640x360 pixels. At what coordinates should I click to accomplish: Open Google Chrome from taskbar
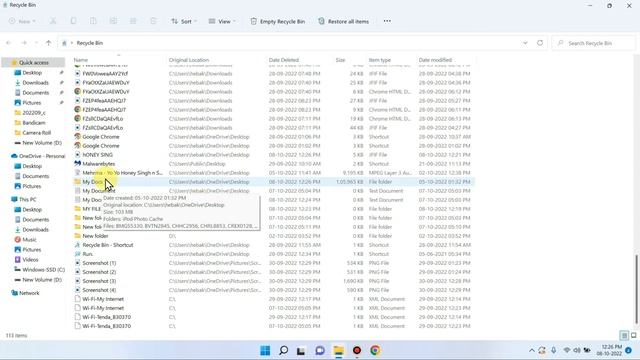375,350
